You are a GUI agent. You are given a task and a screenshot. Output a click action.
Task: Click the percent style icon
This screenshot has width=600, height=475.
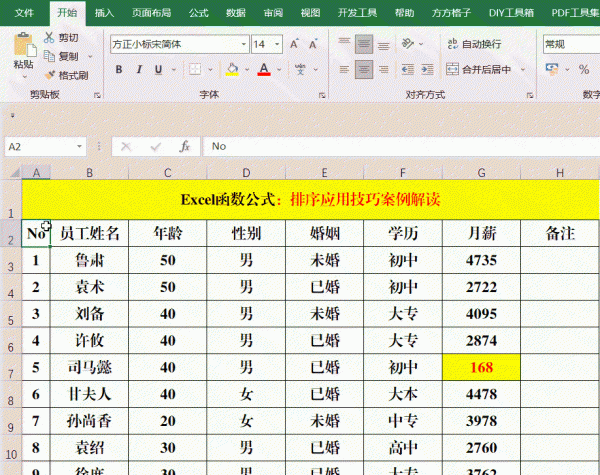coord(584,69)
